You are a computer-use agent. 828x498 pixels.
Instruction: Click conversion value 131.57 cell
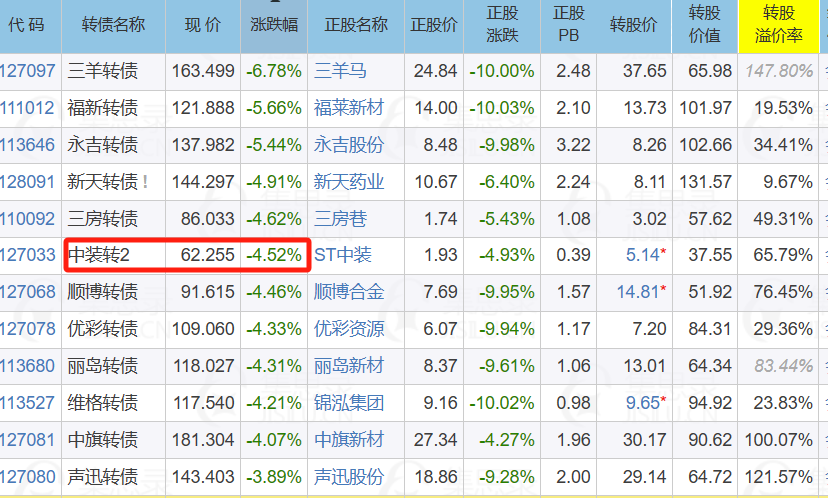[705, 182]
